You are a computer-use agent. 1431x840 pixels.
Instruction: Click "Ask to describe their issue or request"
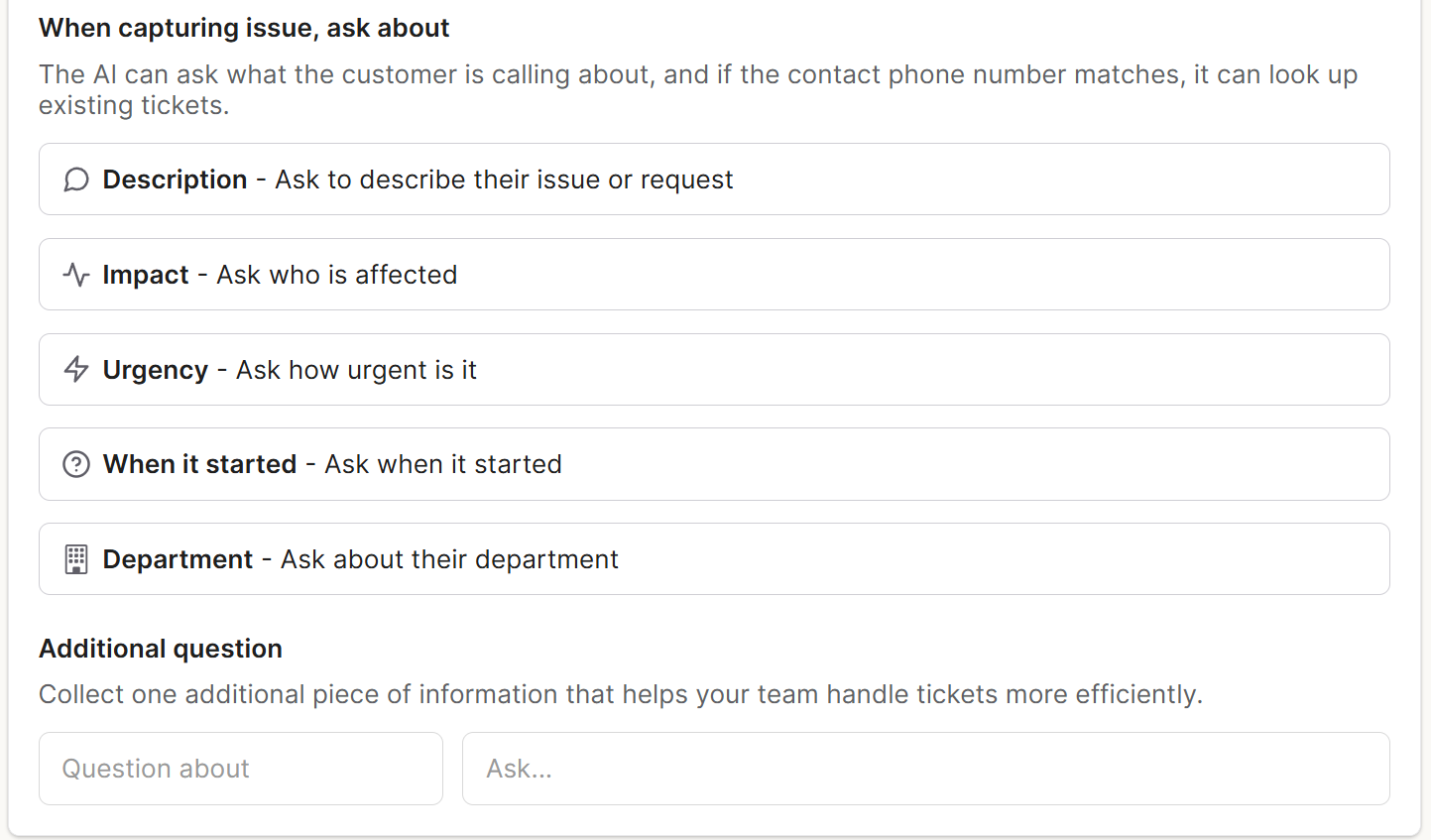pyautogui.click(x=504, y=180)
